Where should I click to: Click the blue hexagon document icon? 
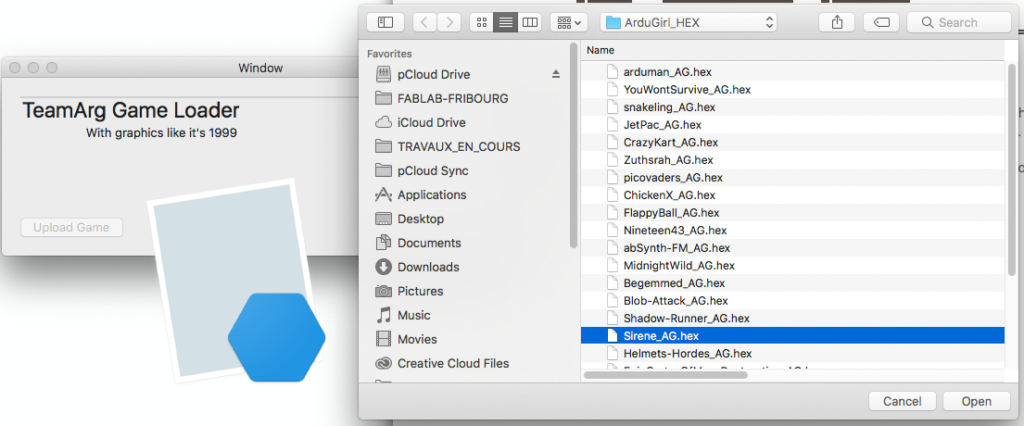click(277, 337)
